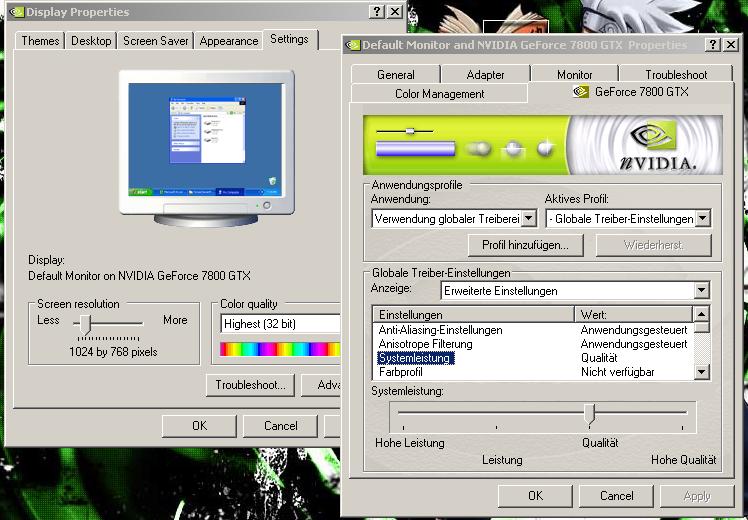748x520 pixels.
Task: Click the Einstellungen column header
Action: pos(473,314)
